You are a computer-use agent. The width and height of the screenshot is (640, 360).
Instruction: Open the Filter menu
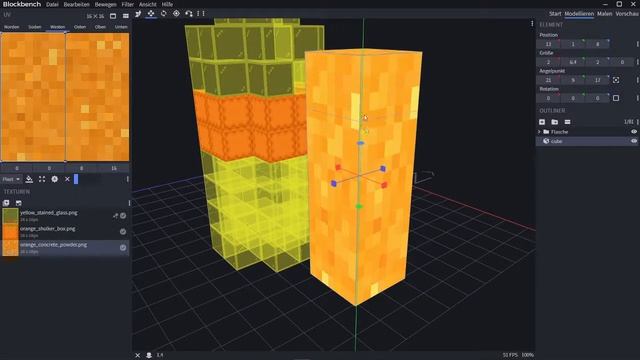(x=127, y=4)
